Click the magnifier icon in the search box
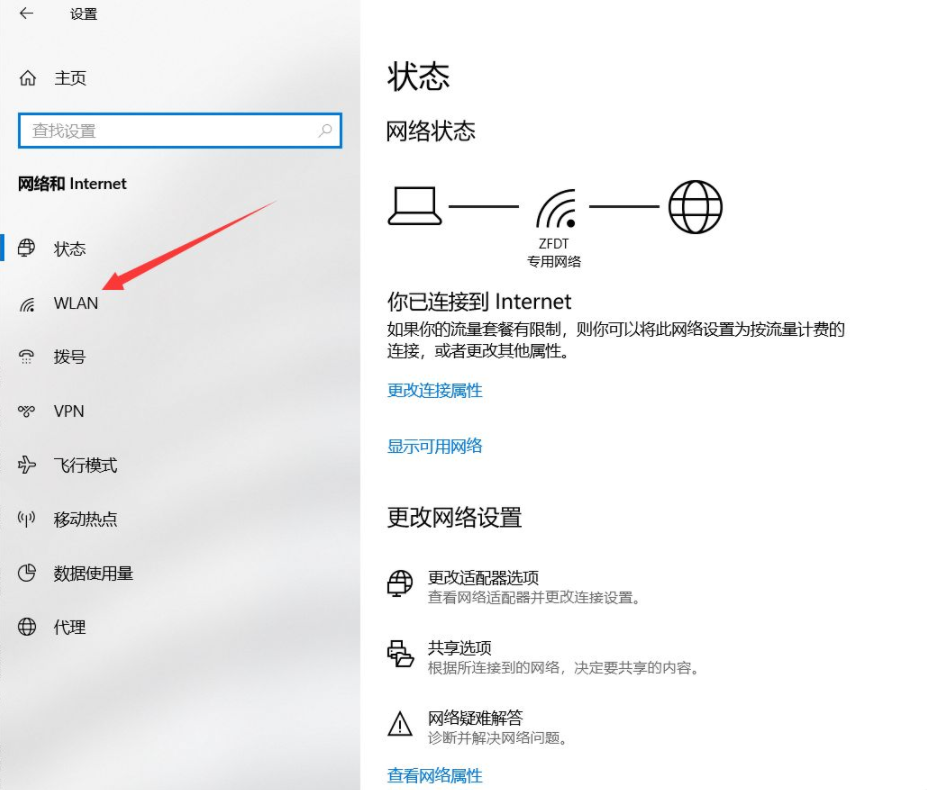Screen dimensions: 927x790 point(325,131)
